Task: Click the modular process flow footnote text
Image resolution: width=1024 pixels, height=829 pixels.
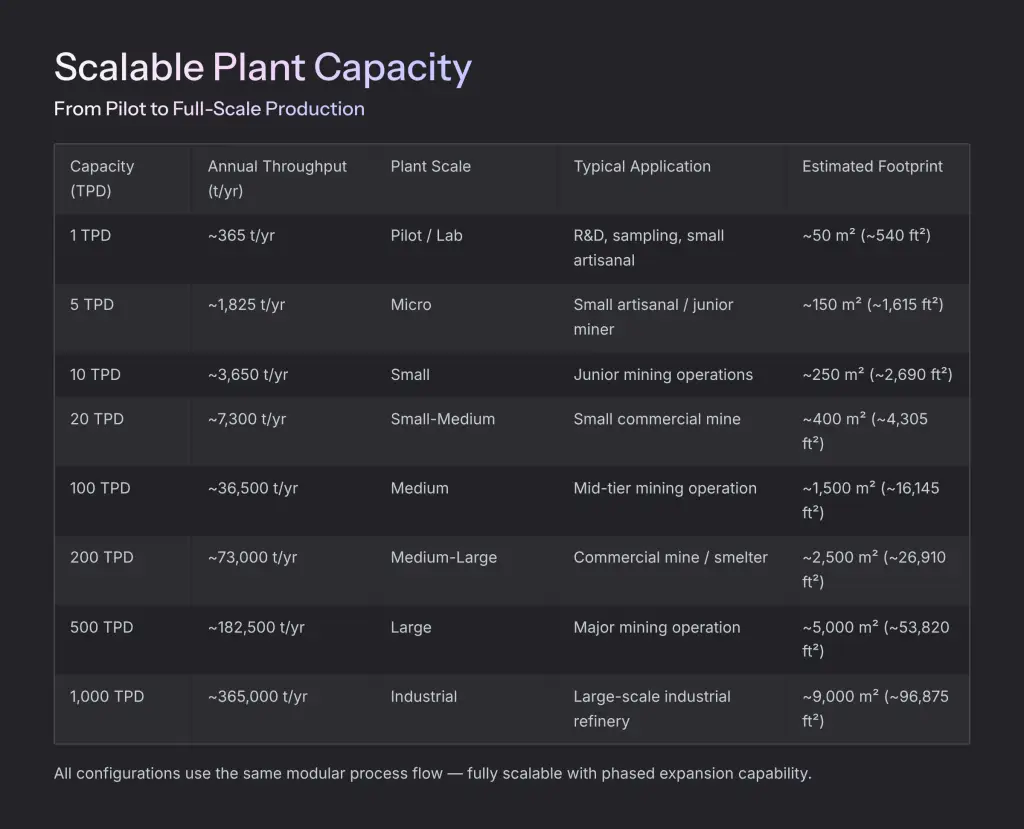Action: pos(432,774)
